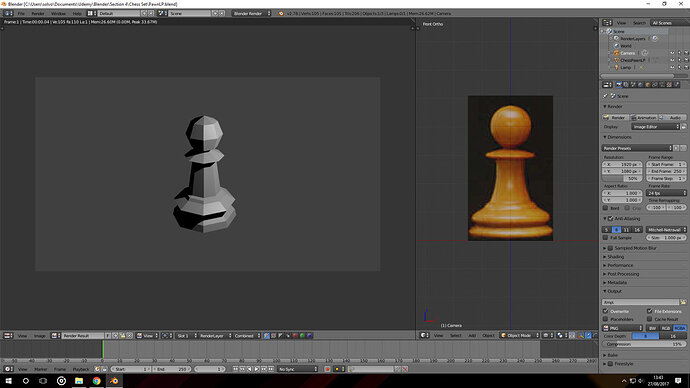Image resolution: width=690 pixels, height=388 pixels.
Task: Open the Render menu in top bar
Action: point(38,14)
